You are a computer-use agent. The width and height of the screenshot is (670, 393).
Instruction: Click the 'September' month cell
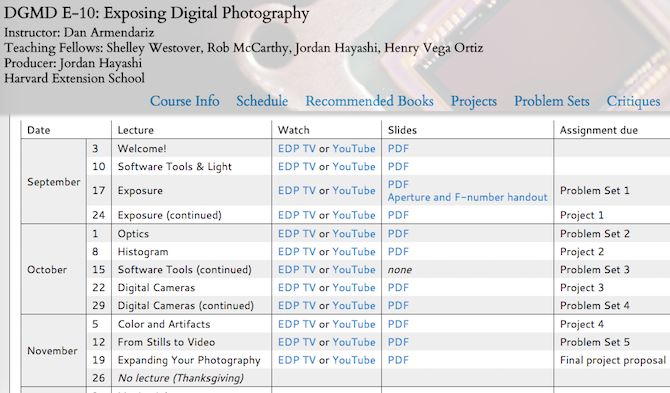point(54,182)
